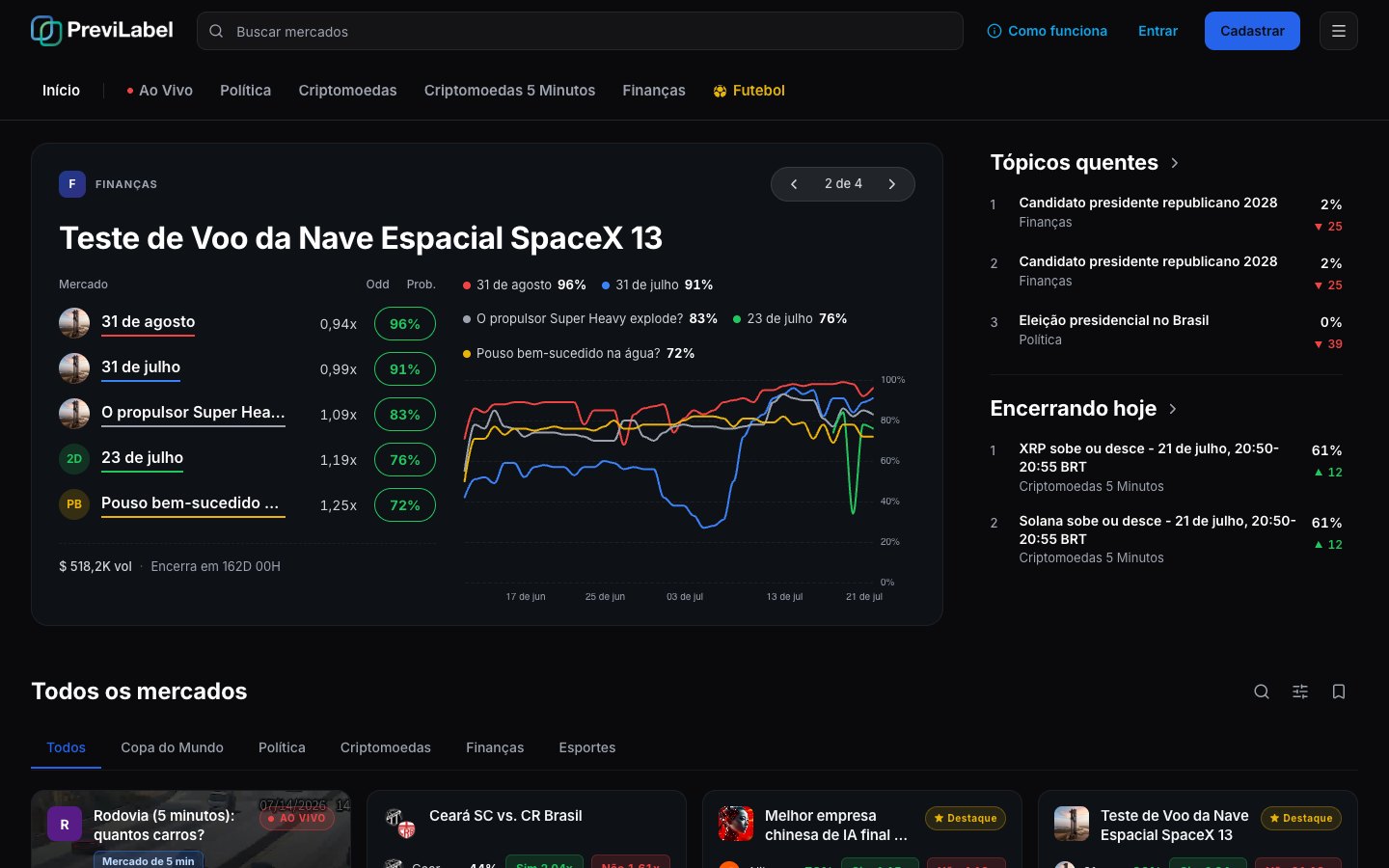The image size is (1389, 868).
Task: Click the 2D avatar of 23 de julho
Action: pyautogui.click(x=74, y=459)
